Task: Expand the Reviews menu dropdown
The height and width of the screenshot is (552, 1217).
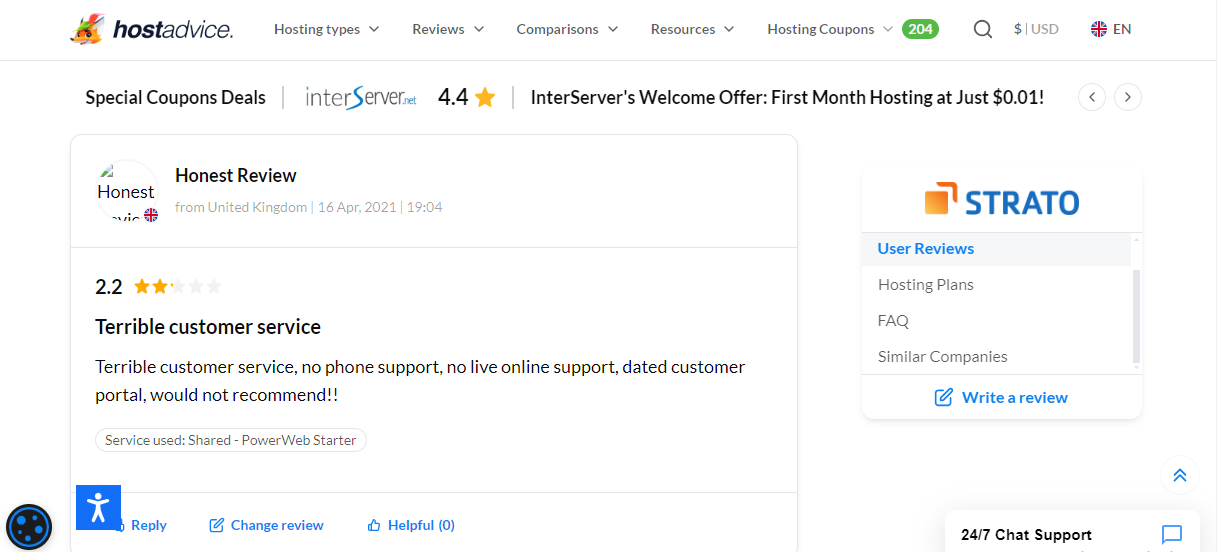Action: coord(448,29)
